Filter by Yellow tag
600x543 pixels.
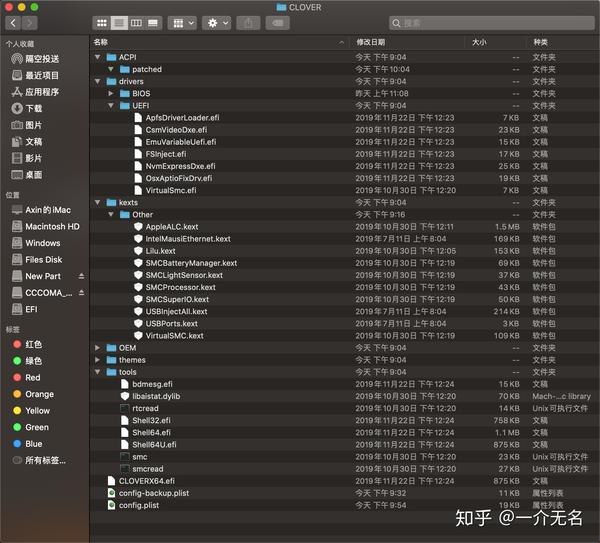31,411
